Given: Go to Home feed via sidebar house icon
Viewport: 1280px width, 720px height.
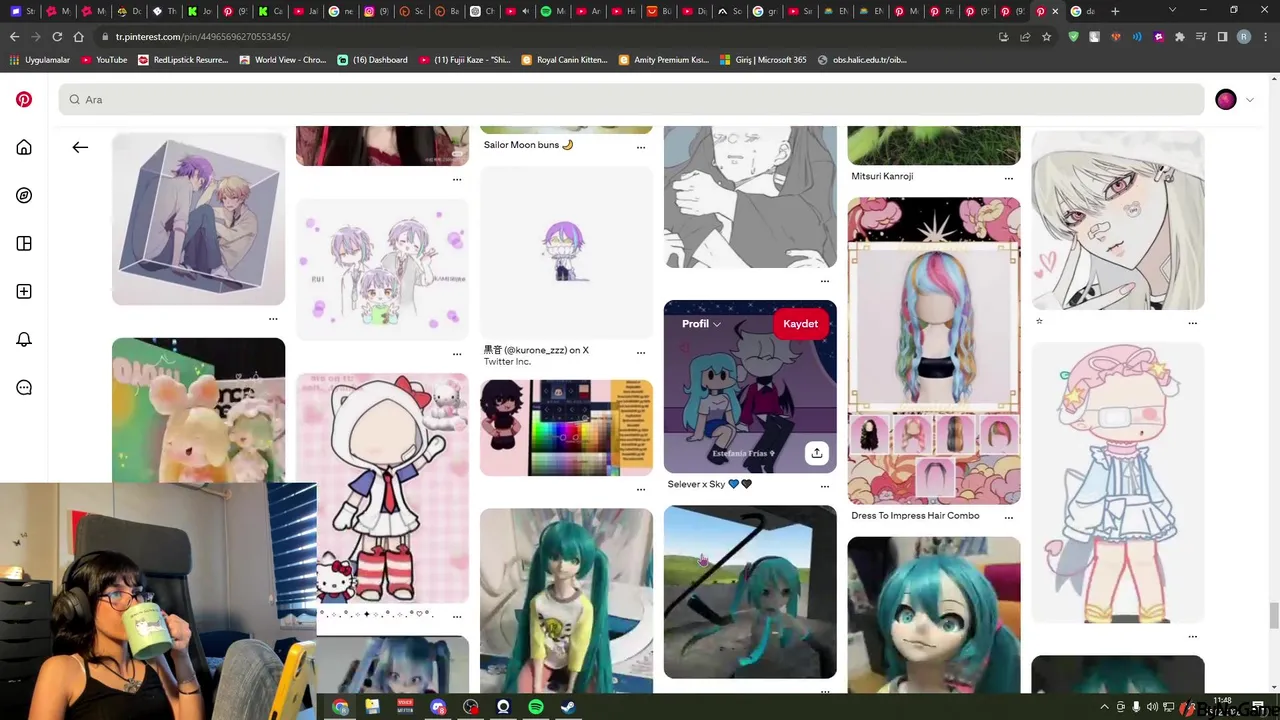Looking at the screenshot, I should [24, 148].
